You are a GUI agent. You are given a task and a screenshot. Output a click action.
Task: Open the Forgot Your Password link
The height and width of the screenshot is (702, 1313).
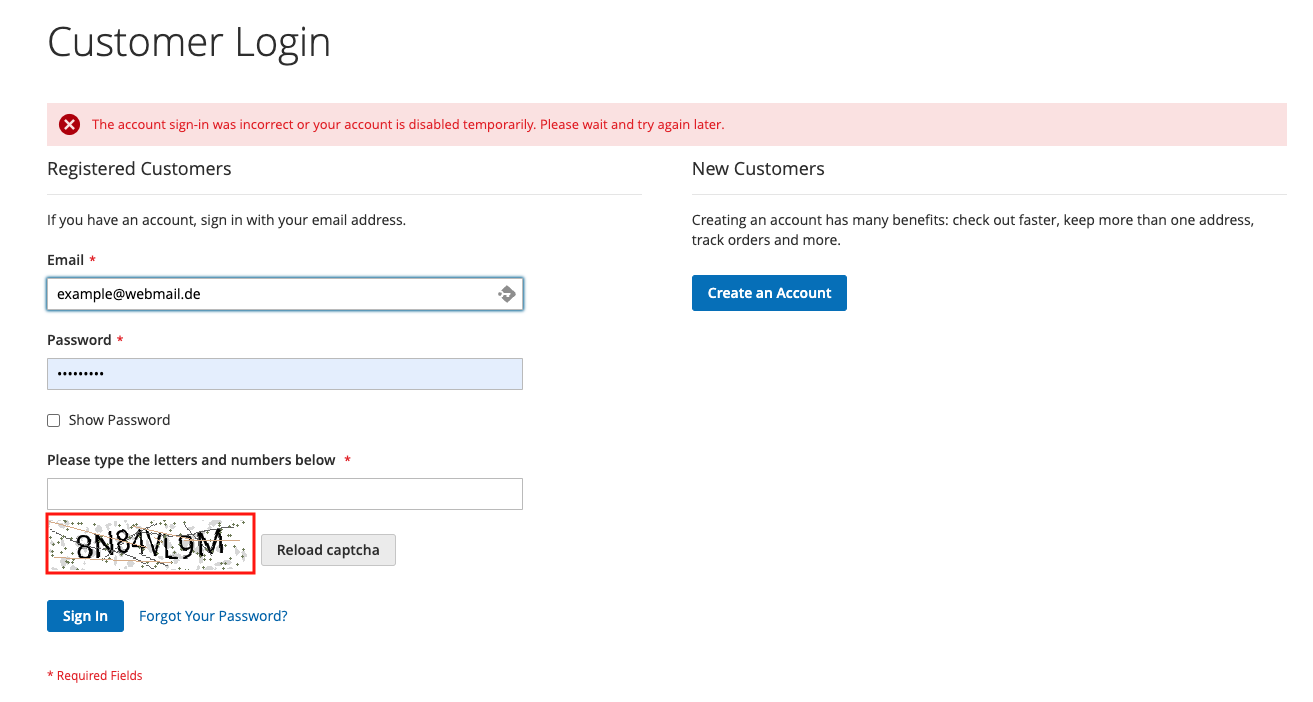tap(213, 616)
